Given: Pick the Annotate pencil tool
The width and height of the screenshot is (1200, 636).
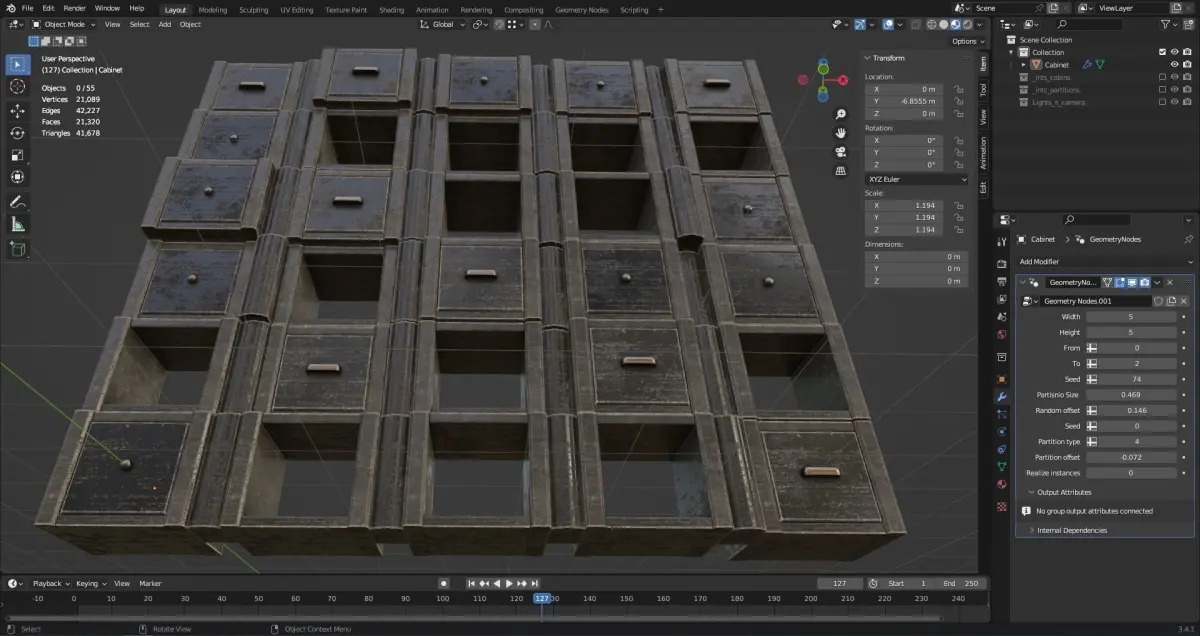Looking at the screenshot, I should click(x=17, y=202).
